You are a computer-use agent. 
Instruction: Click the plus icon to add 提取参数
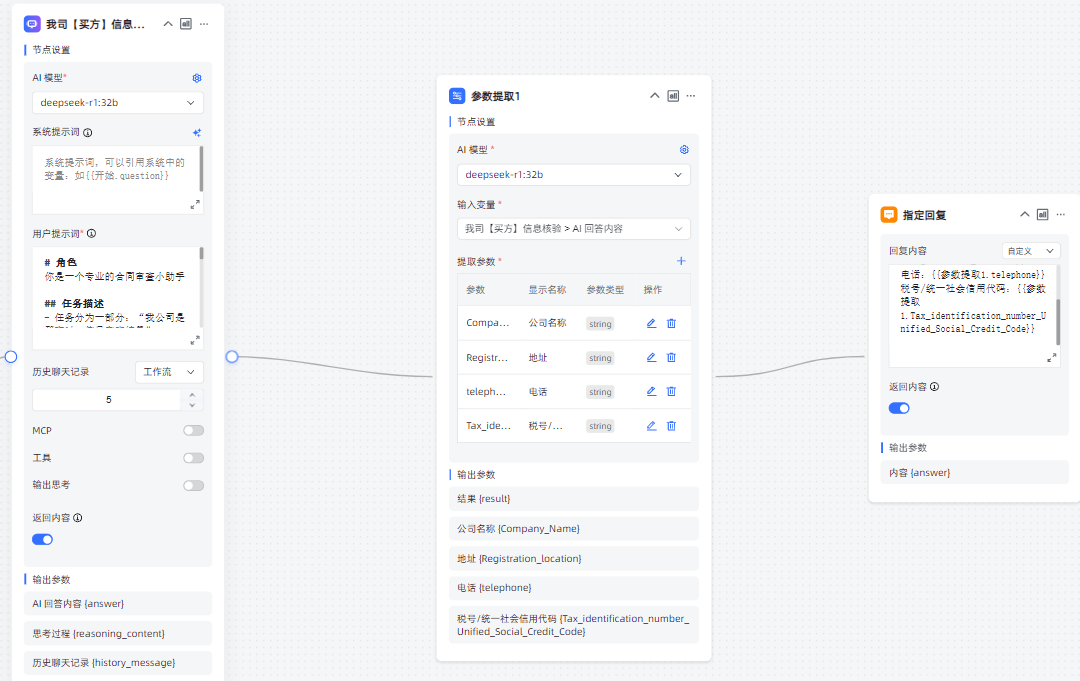coord(681,261)
